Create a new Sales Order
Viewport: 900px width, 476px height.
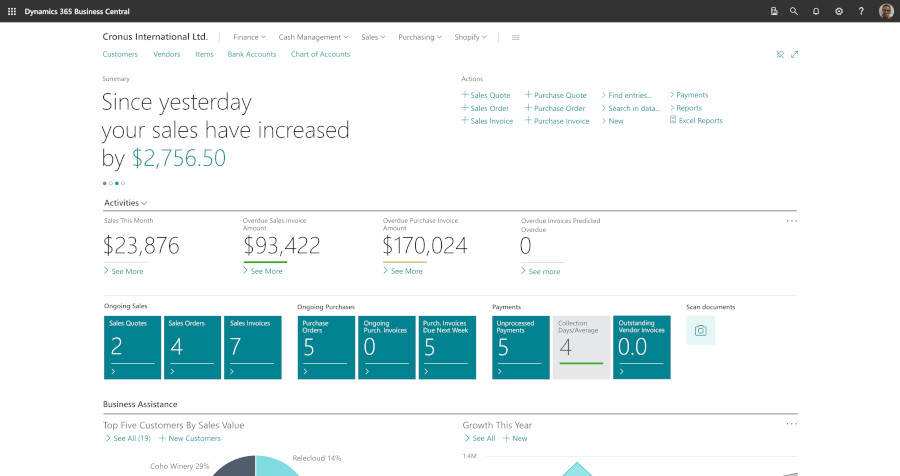[x=485, y=108]
